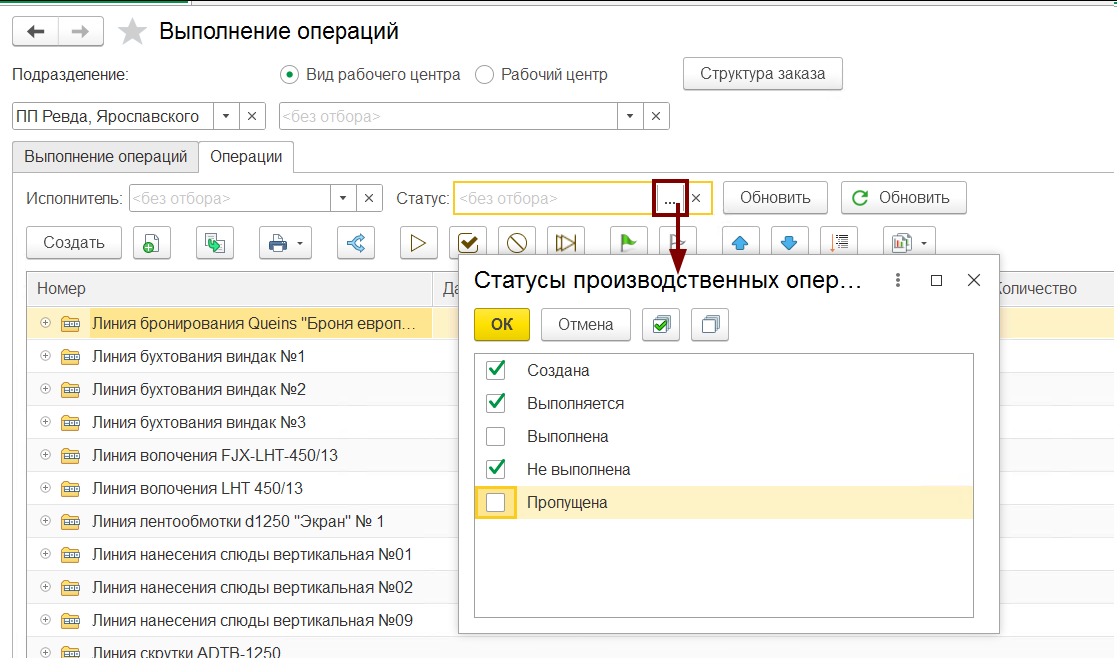
Task: Uncheck the Создана status checkbox
Action: [495, 370]
